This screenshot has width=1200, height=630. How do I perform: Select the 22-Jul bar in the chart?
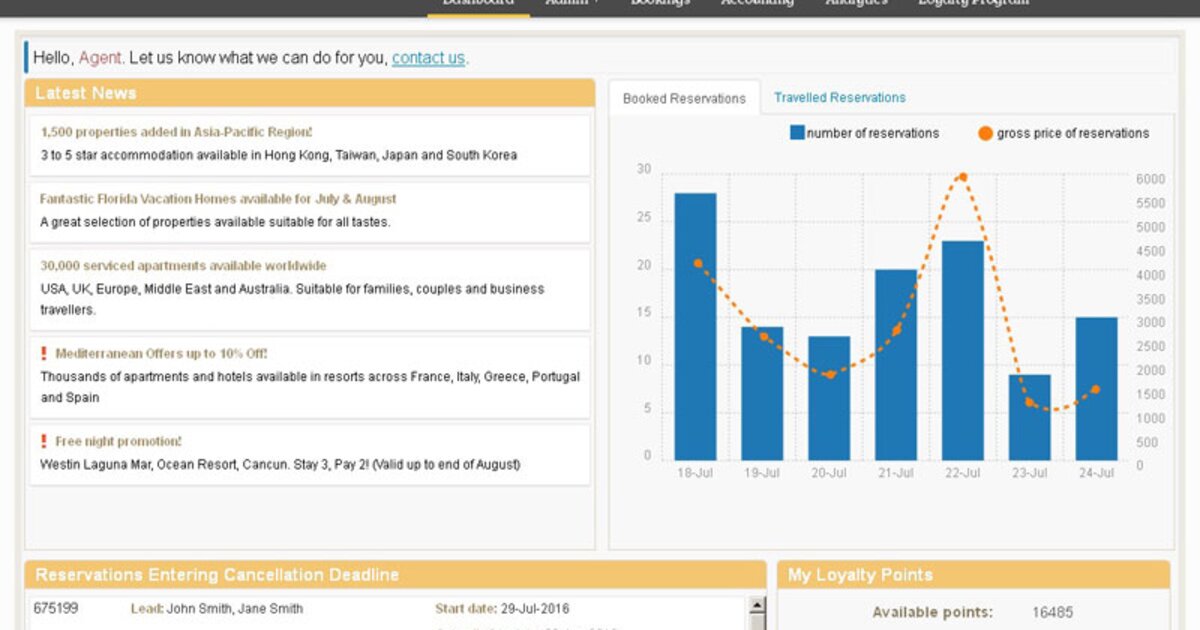(963, 350)
